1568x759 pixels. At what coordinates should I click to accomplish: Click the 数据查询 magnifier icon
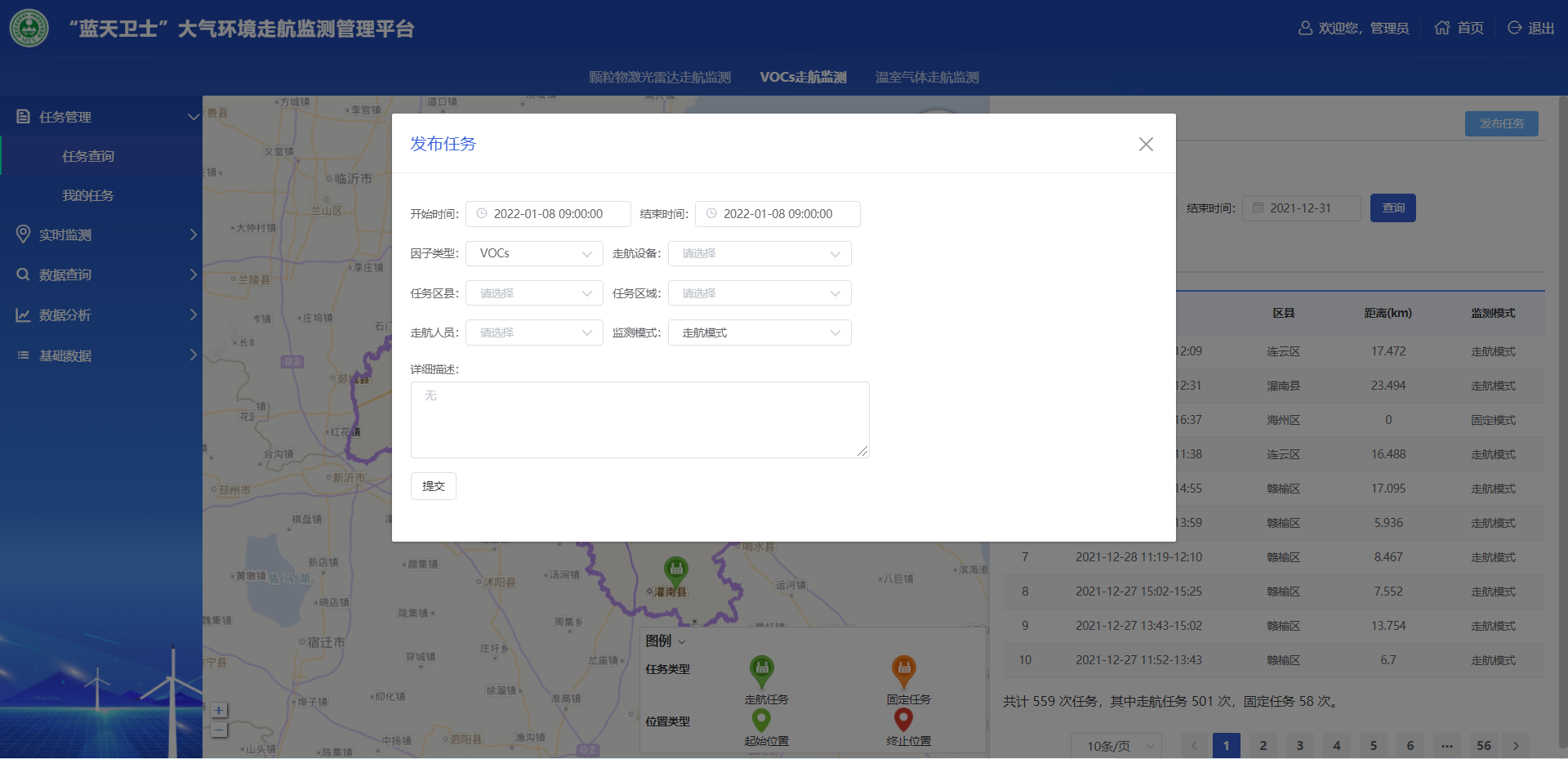[x=23, y=275]
